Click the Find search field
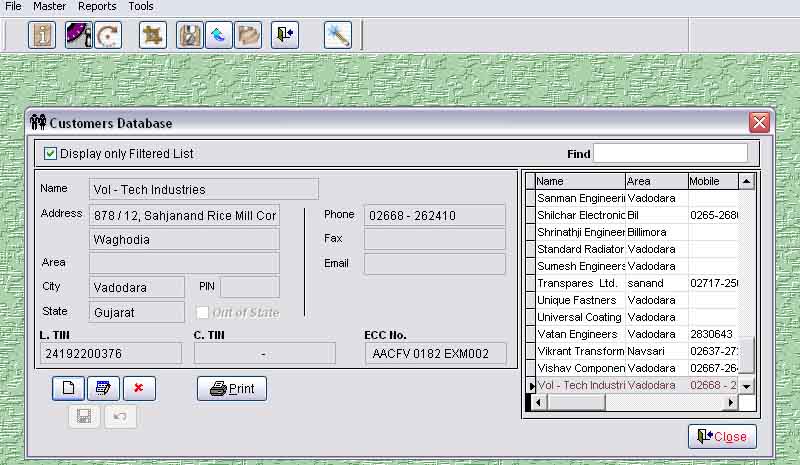Screen dimensions: 800x465 pyautogui.click(x=670, y=153)
